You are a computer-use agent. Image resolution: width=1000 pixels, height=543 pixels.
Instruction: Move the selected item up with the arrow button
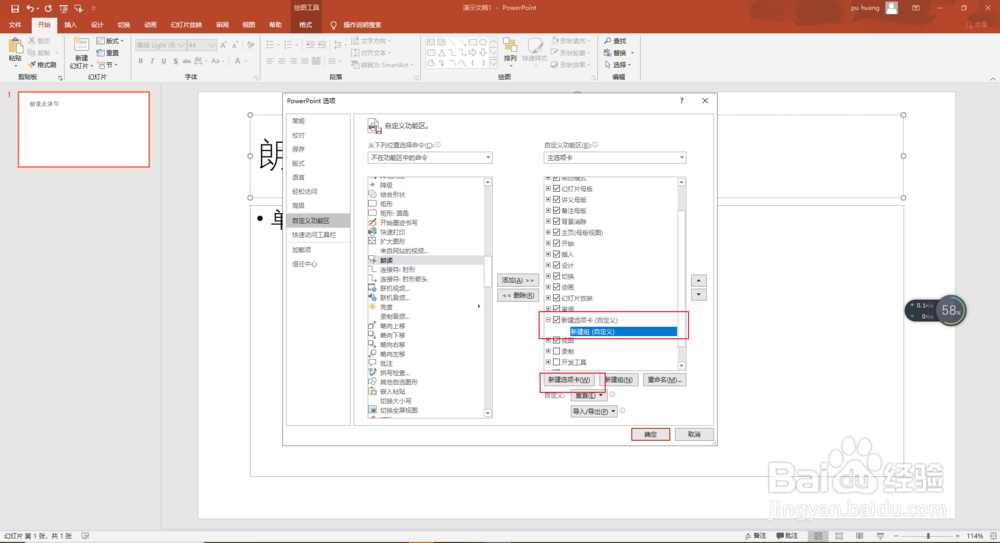tap(699, 281)
